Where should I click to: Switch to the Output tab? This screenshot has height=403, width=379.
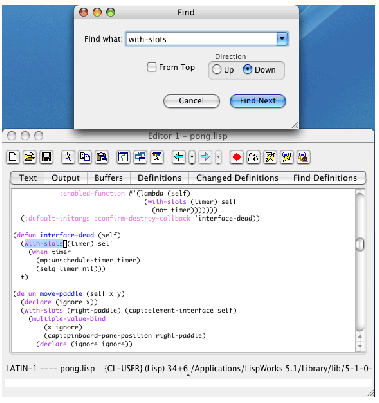pos(65,178)
